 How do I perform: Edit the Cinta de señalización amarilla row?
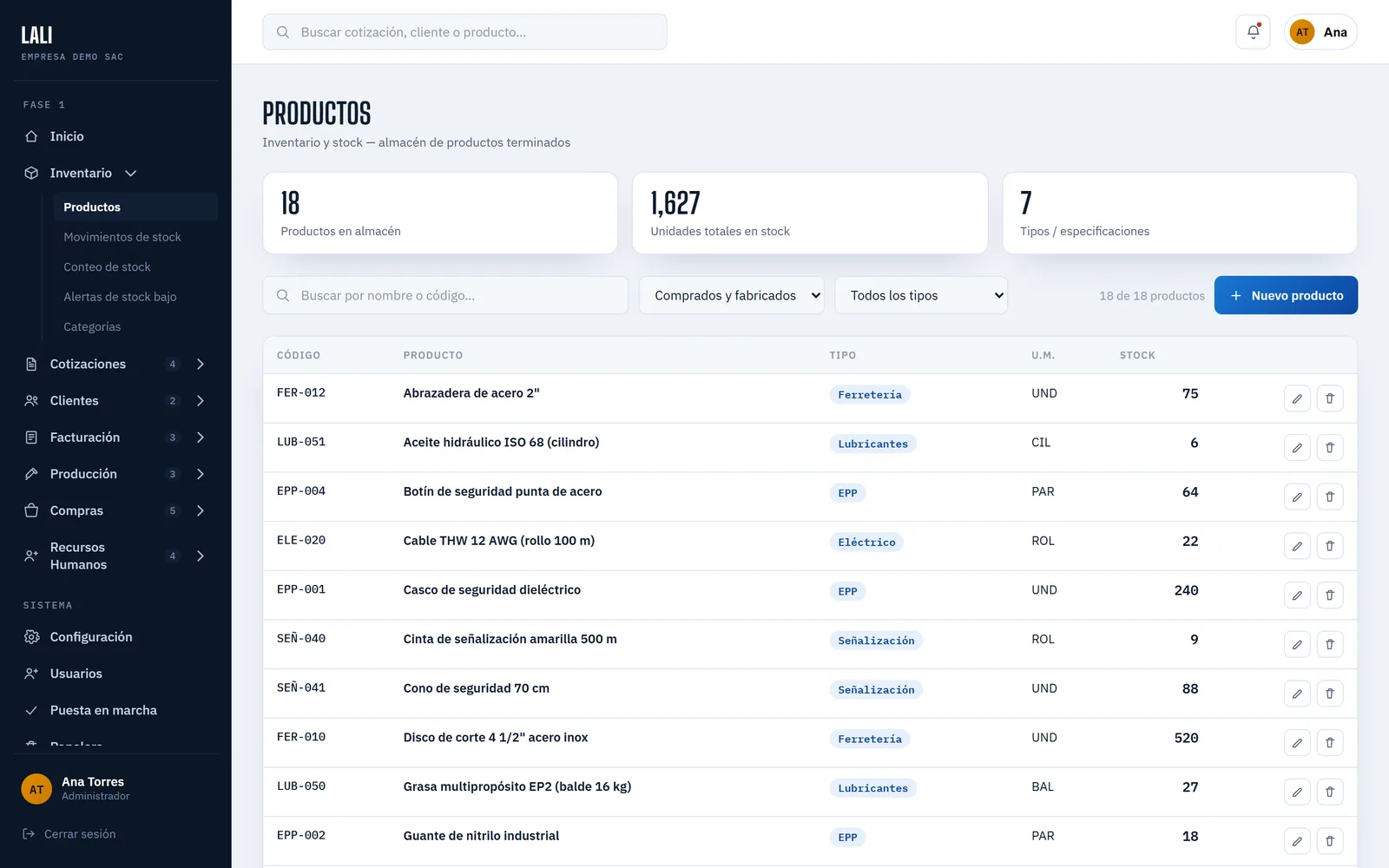point(1297,644)
